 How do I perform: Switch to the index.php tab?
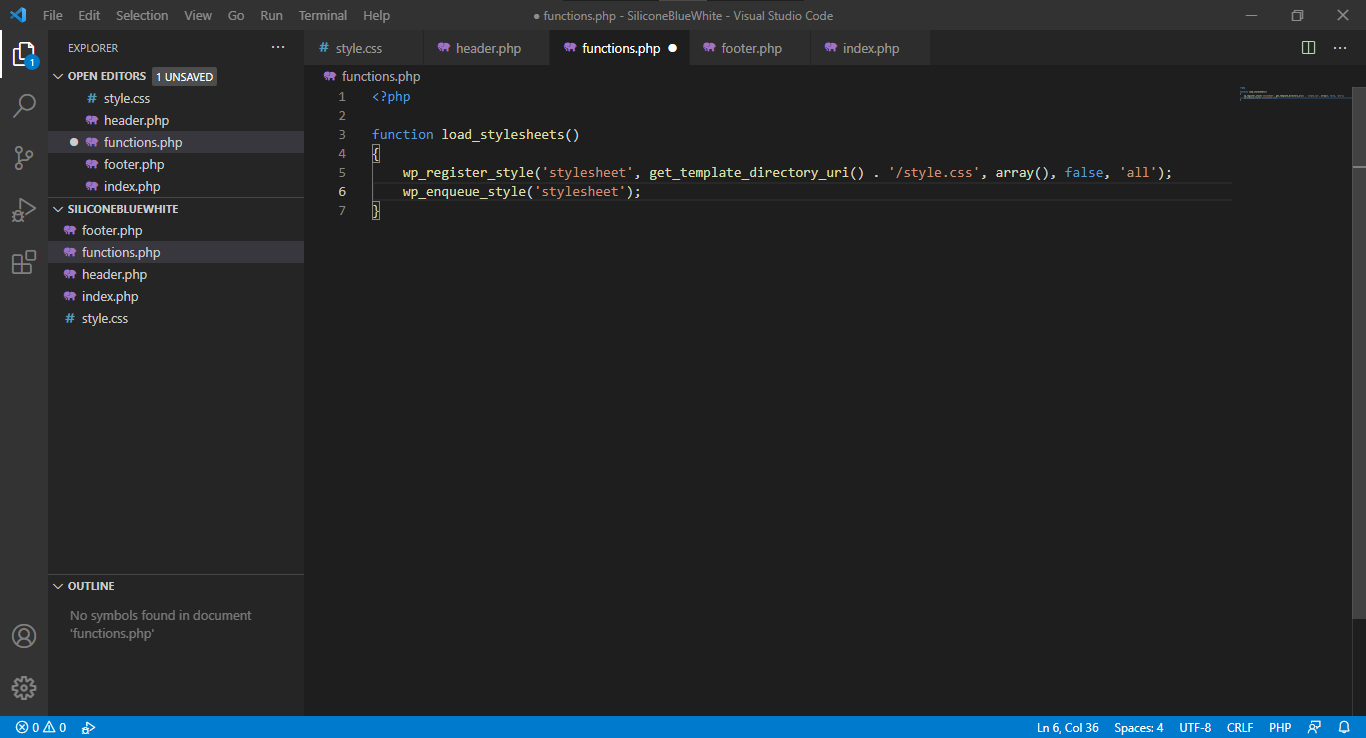pyautogui.click(x=870, y=48)
